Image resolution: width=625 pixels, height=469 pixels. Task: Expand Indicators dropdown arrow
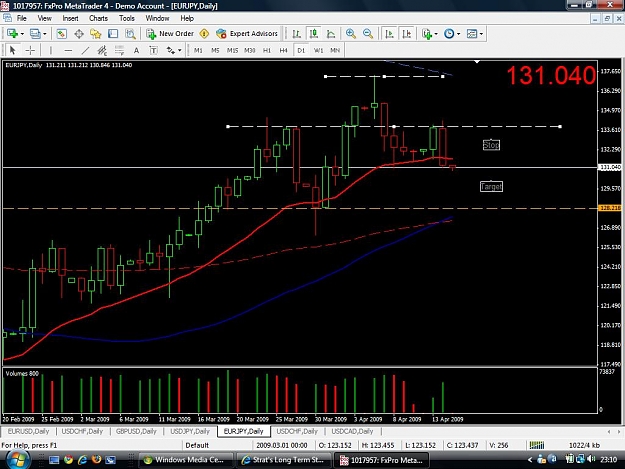click(436, 34)
